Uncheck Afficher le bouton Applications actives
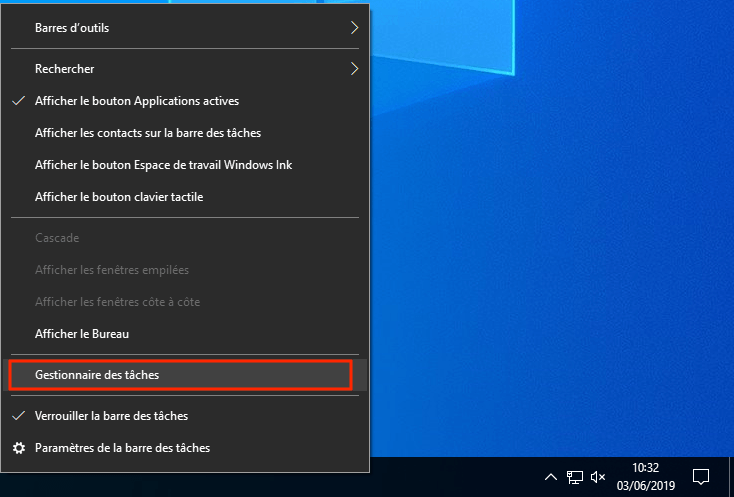 (136, 101)
